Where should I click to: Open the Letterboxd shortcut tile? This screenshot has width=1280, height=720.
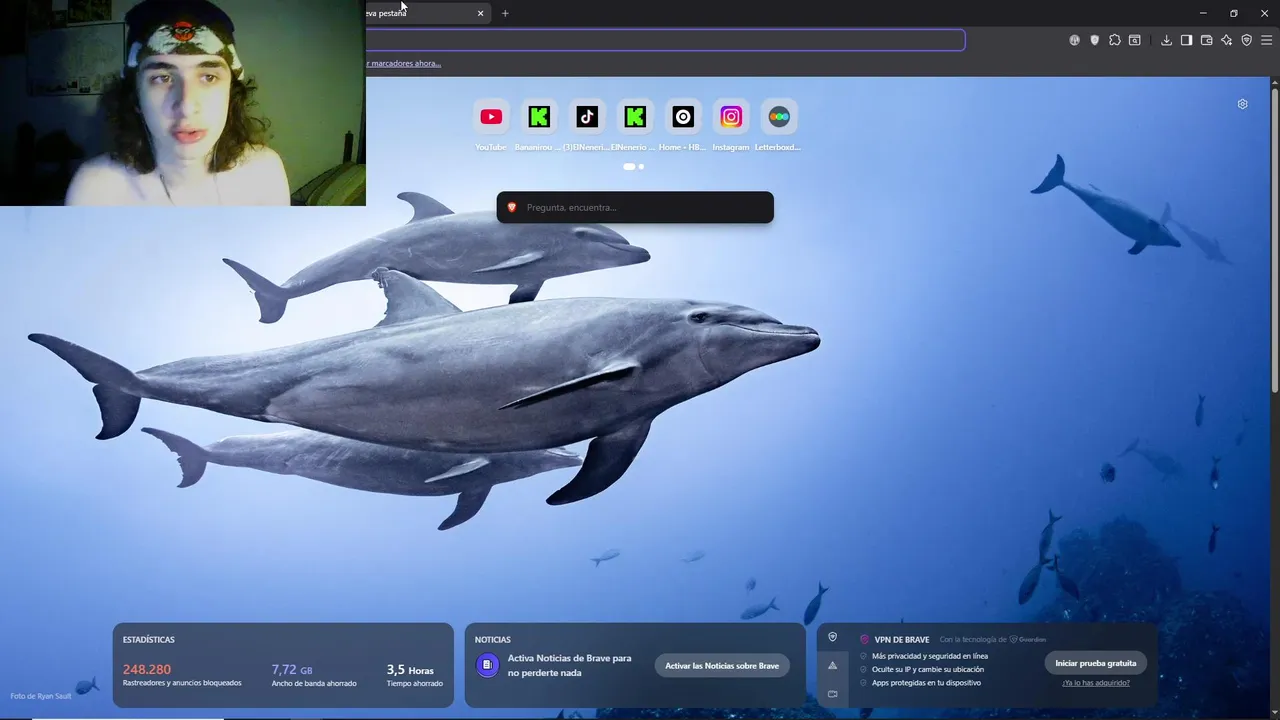tap(779, 117)
